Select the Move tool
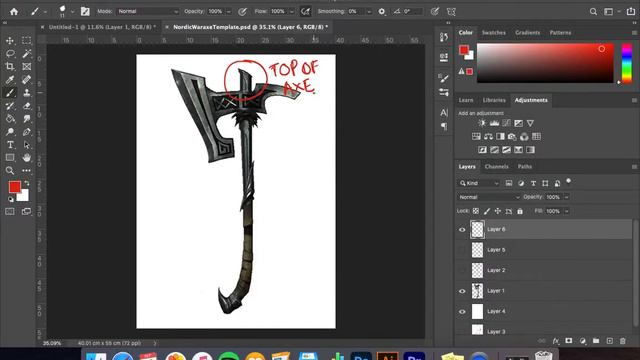The image size is (640, 360). coord(10,40)
